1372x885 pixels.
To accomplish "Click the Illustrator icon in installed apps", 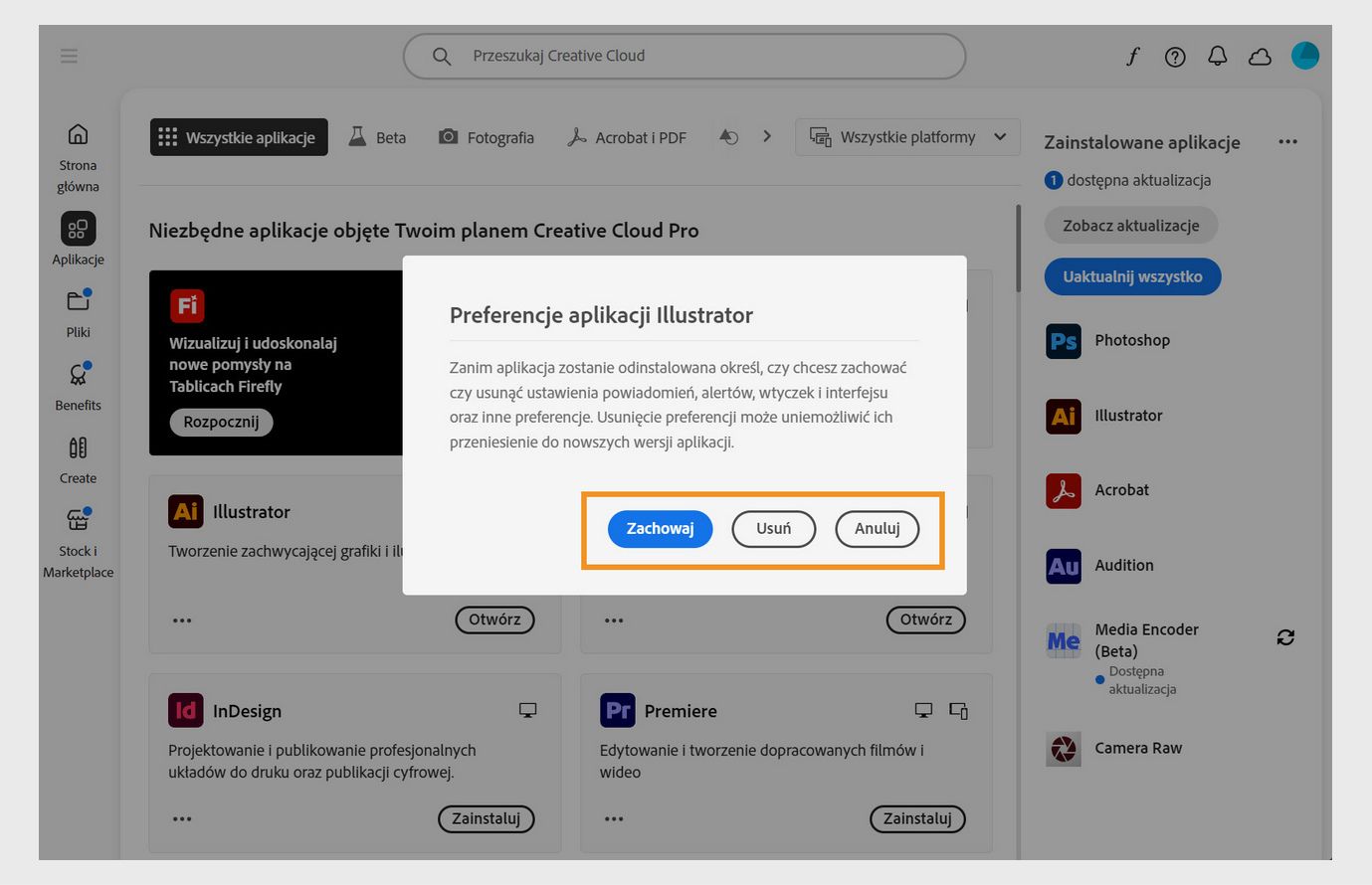I will click(1064, 416).
